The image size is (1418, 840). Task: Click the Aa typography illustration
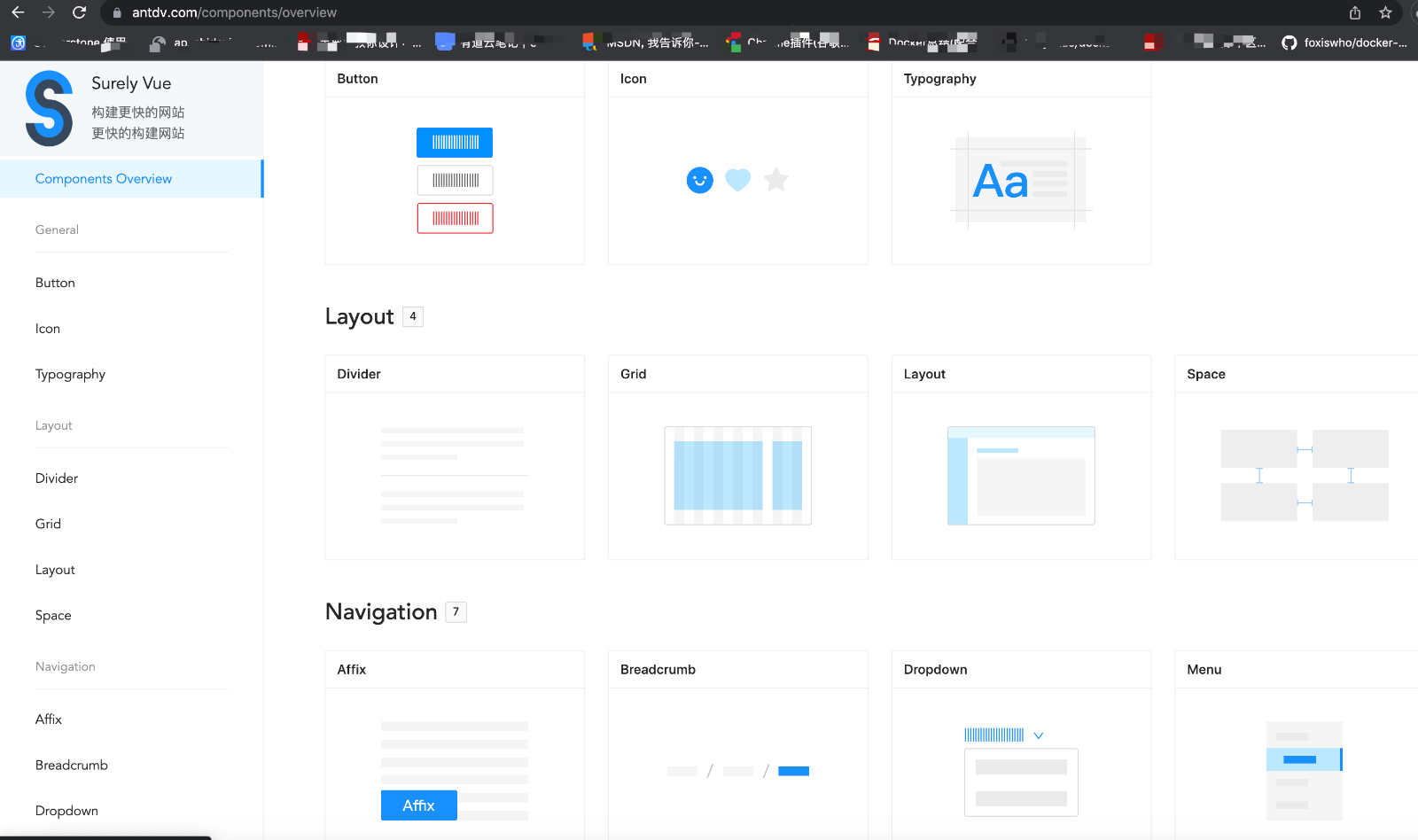tap(1021, 181)
